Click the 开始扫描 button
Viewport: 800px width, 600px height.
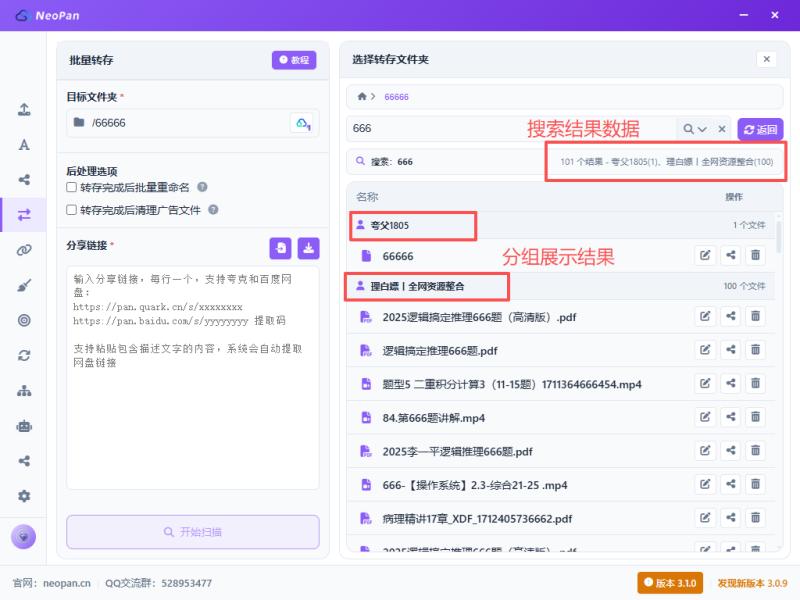click(193, 532)
